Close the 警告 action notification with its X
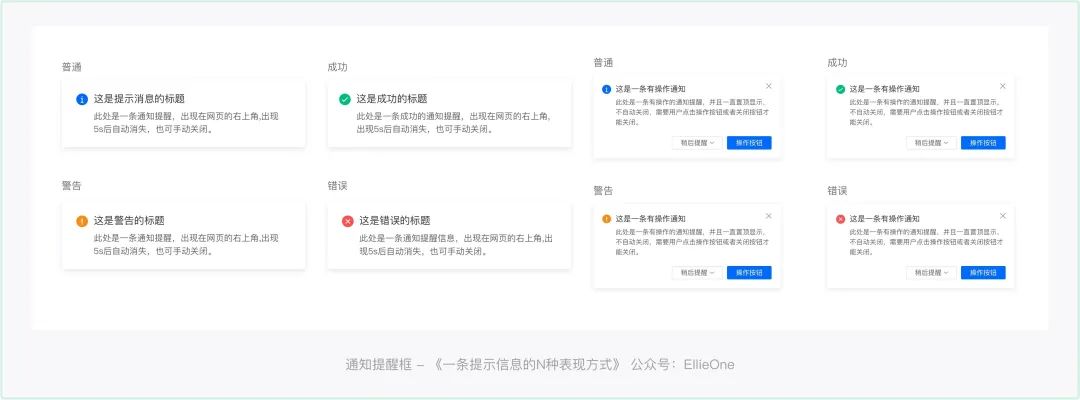Screen dimensions: 1080x400 pos(768,216)
